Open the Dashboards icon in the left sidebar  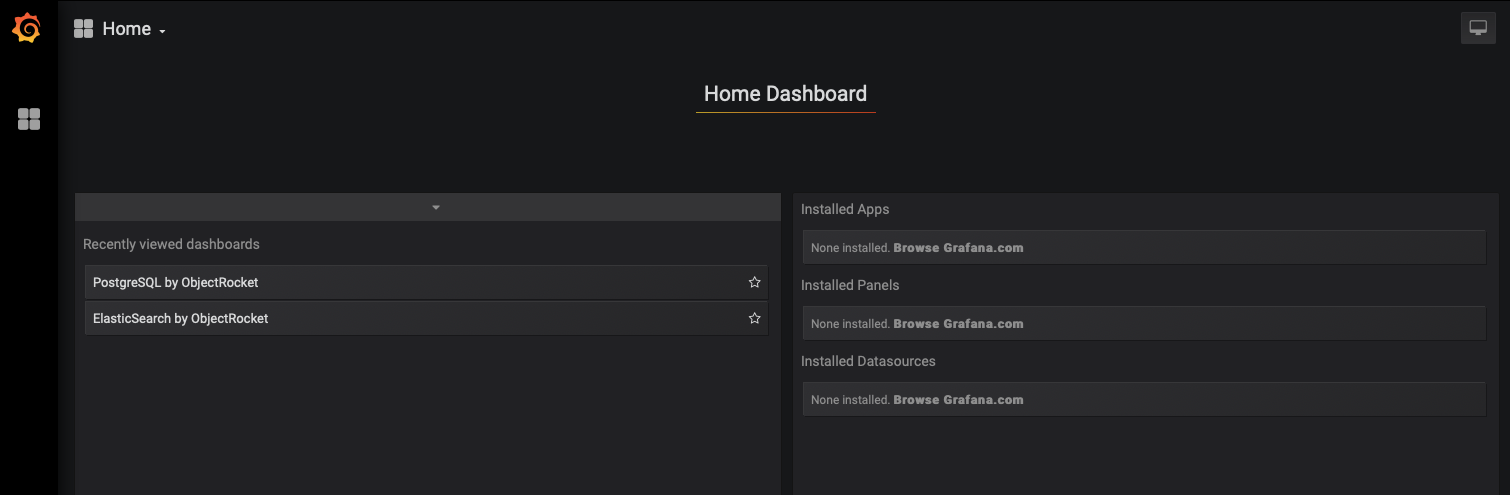(x=29, y=120)
